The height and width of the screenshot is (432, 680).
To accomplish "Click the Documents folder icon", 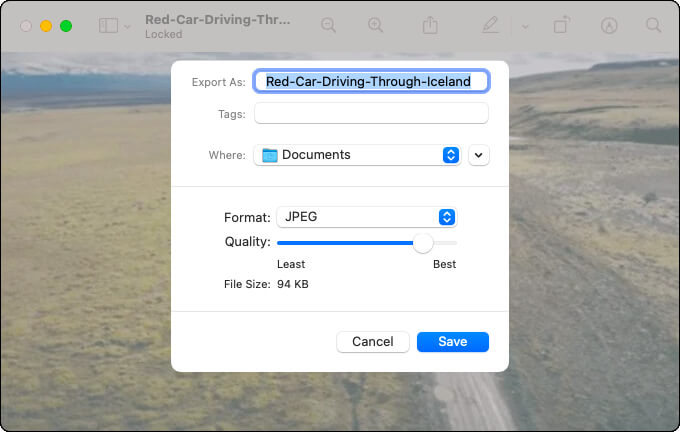I will [x=270, y=155].
